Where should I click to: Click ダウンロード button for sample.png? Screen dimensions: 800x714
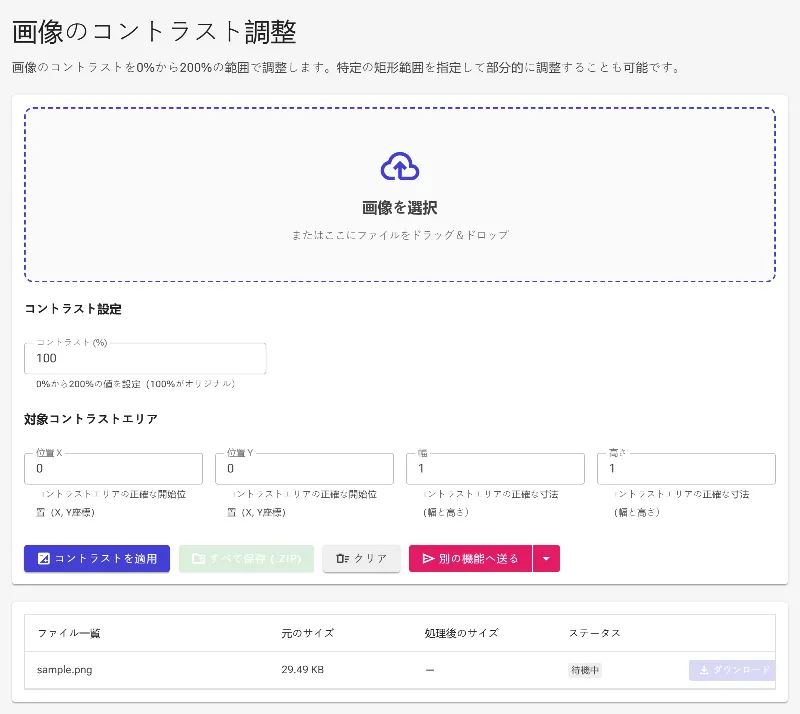732,670
